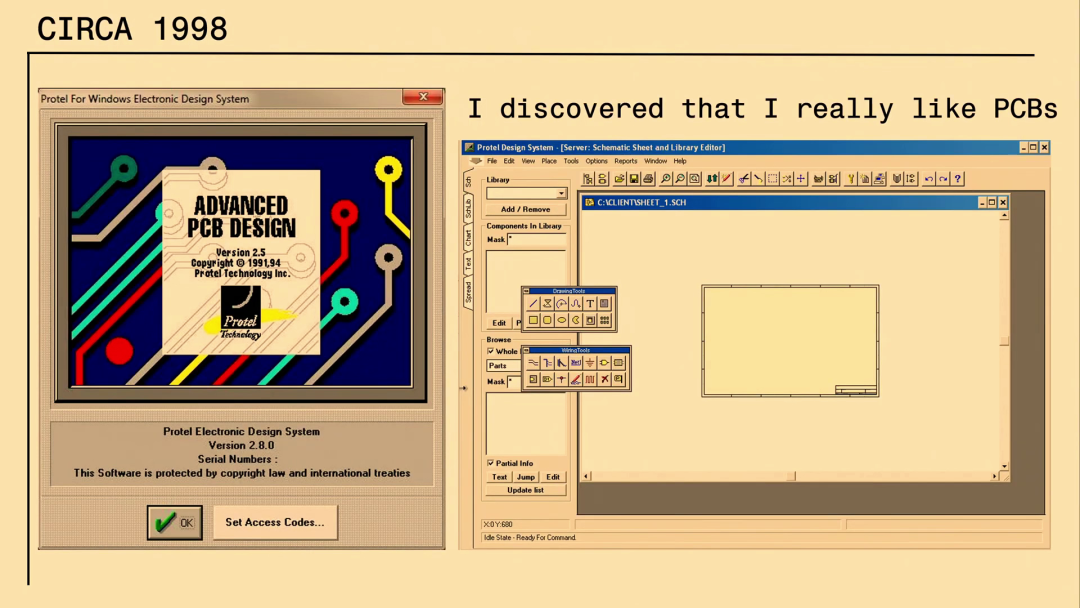Open the Window menu
Viewport: 1080px width, 608px height.
tap(655, 161)
